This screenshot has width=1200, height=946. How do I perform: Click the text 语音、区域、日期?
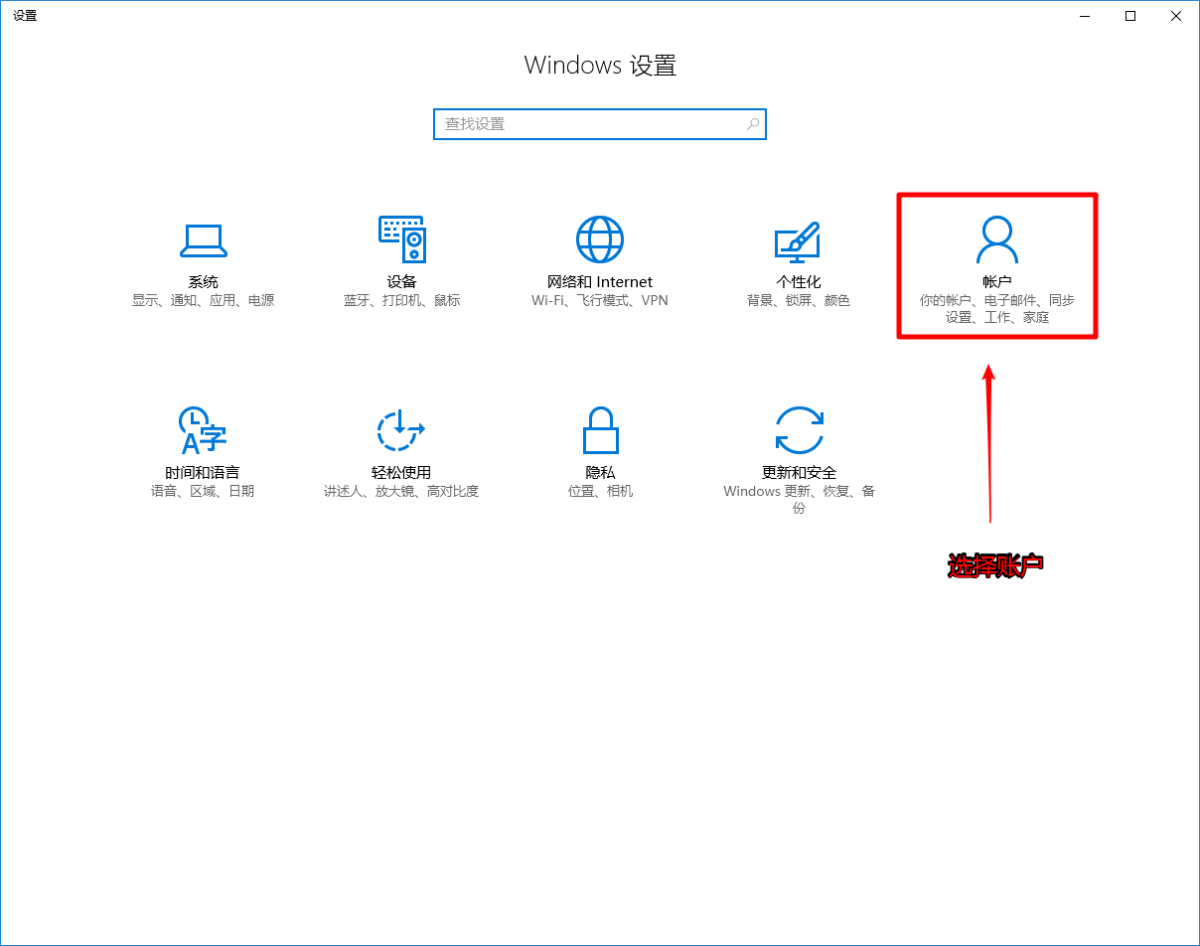202,492
